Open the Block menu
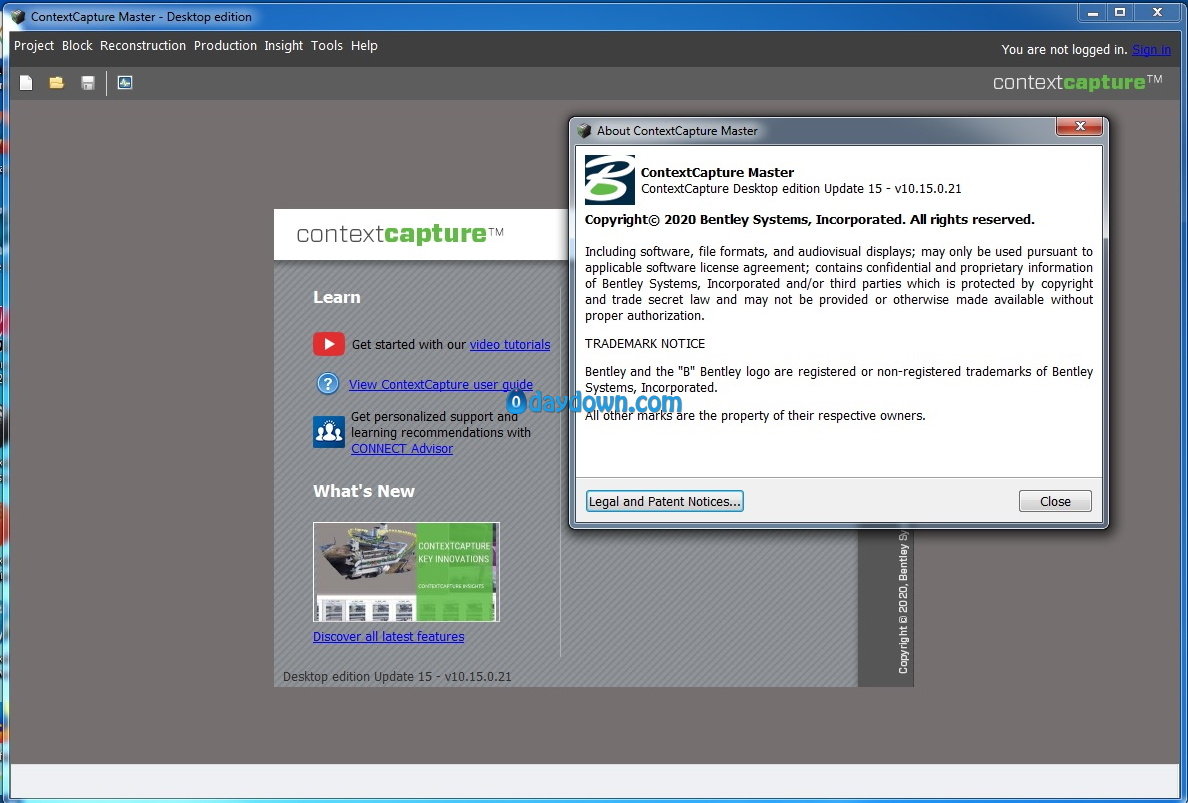1188x803 pixels. click(x=77, y=45)
